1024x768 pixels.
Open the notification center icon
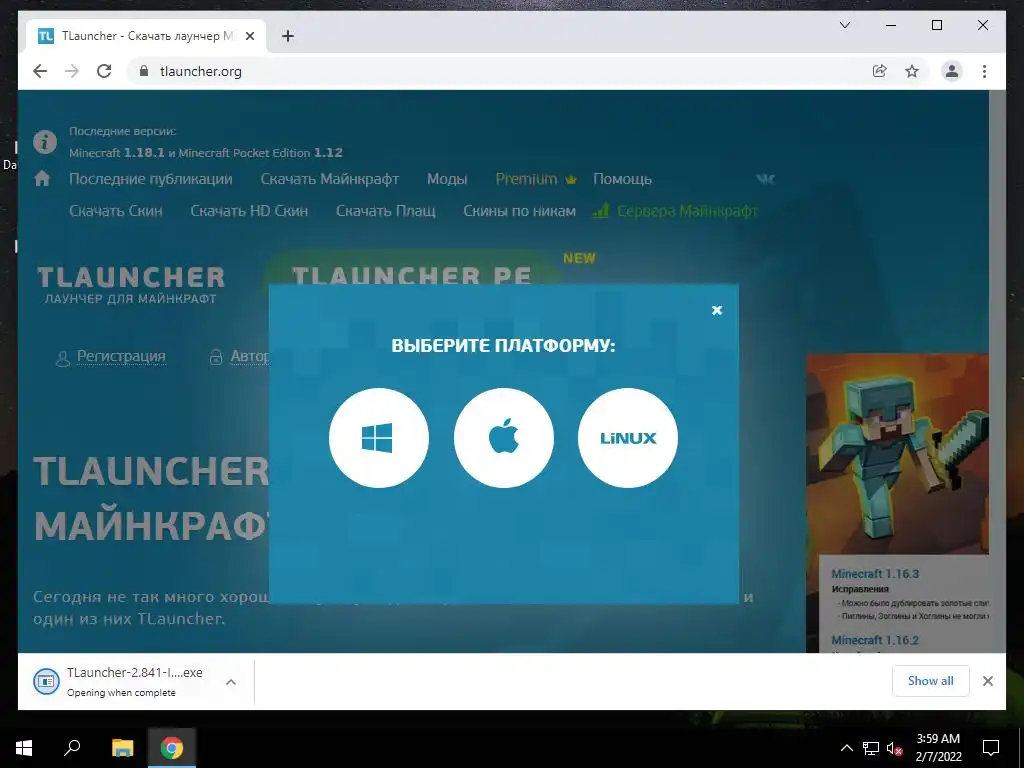pyautogui.click(x=991, y=748)
